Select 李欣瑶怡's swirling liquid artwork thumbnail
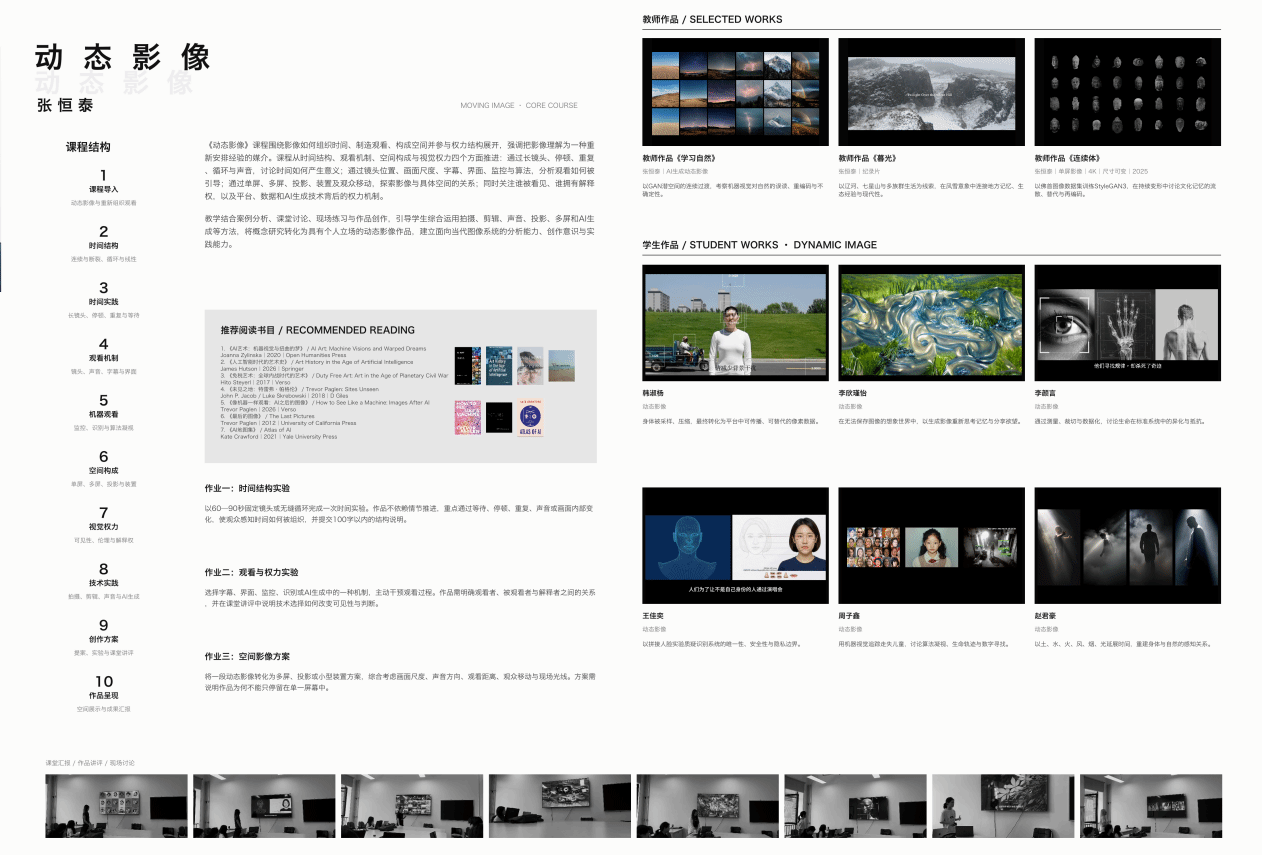This screenshot has height=855, width=1262. pos(931,322)
